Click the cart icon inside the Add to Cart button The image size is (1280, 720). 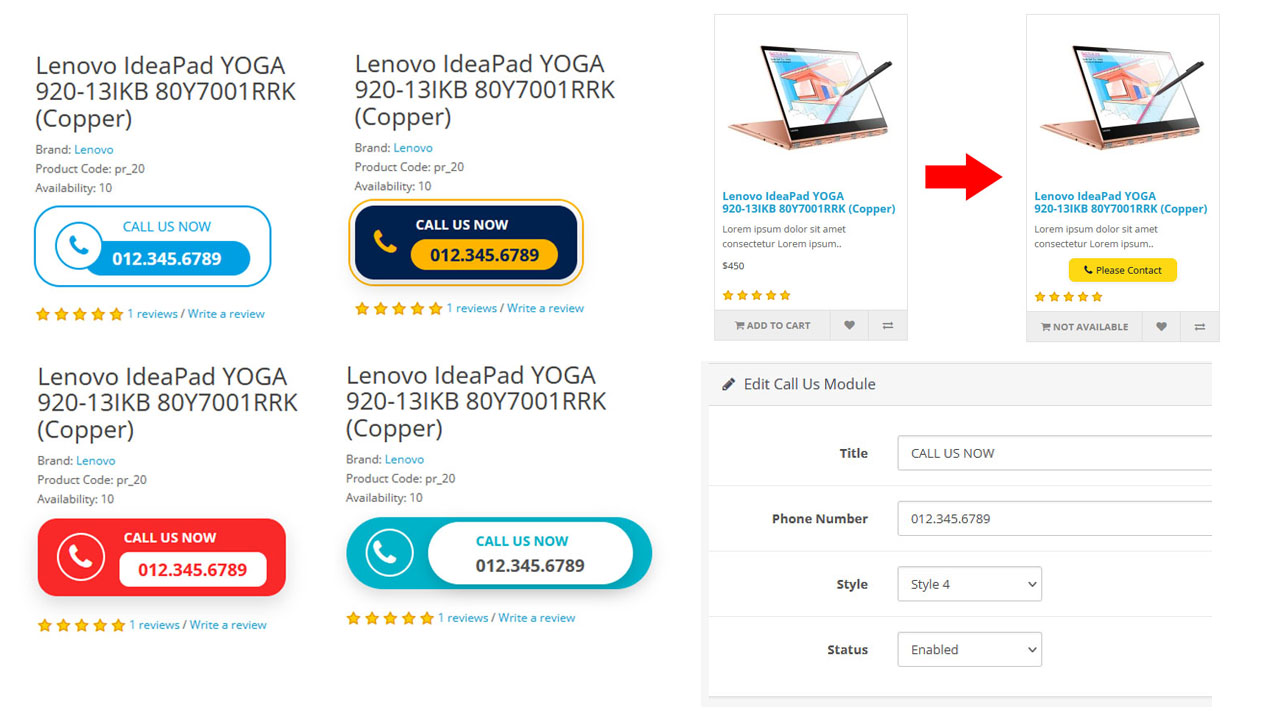click(742, 326)
